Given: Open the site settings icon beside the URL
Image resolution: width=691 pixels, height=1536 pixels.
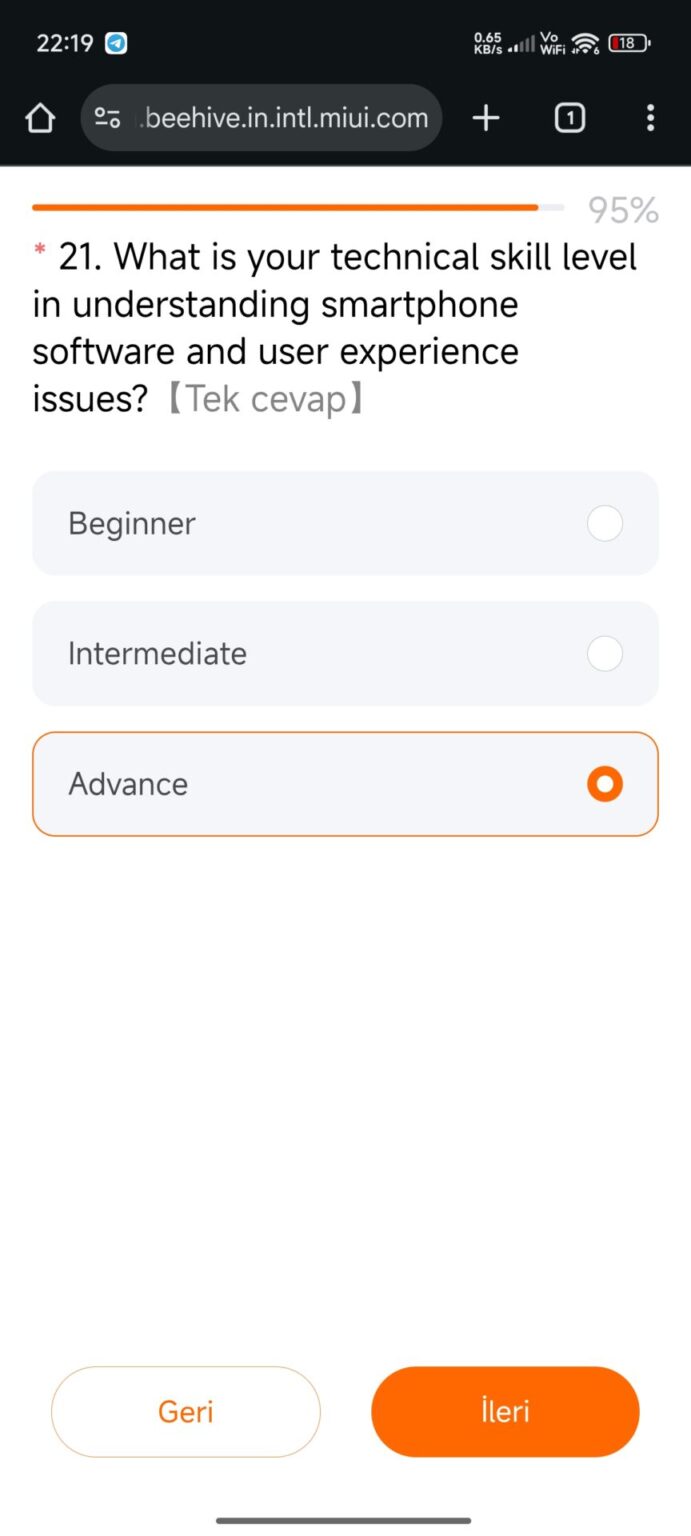Looking at the screenshot, I should click(x=107, y=117).
